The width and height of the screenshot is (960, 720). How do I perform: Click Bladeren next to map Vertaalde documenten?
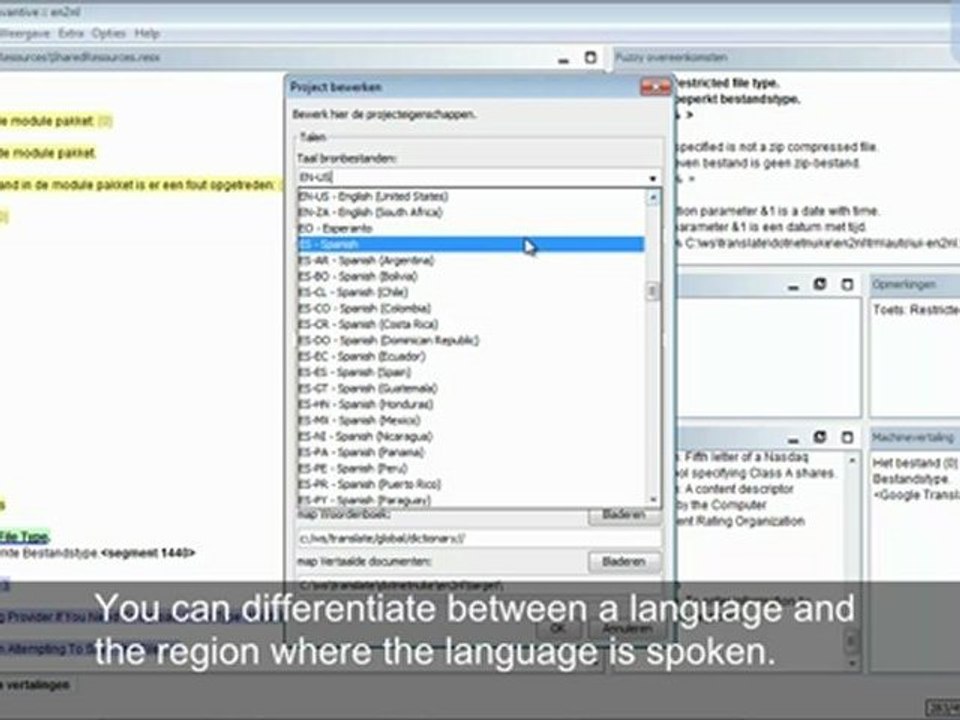(x=624, y=561)
